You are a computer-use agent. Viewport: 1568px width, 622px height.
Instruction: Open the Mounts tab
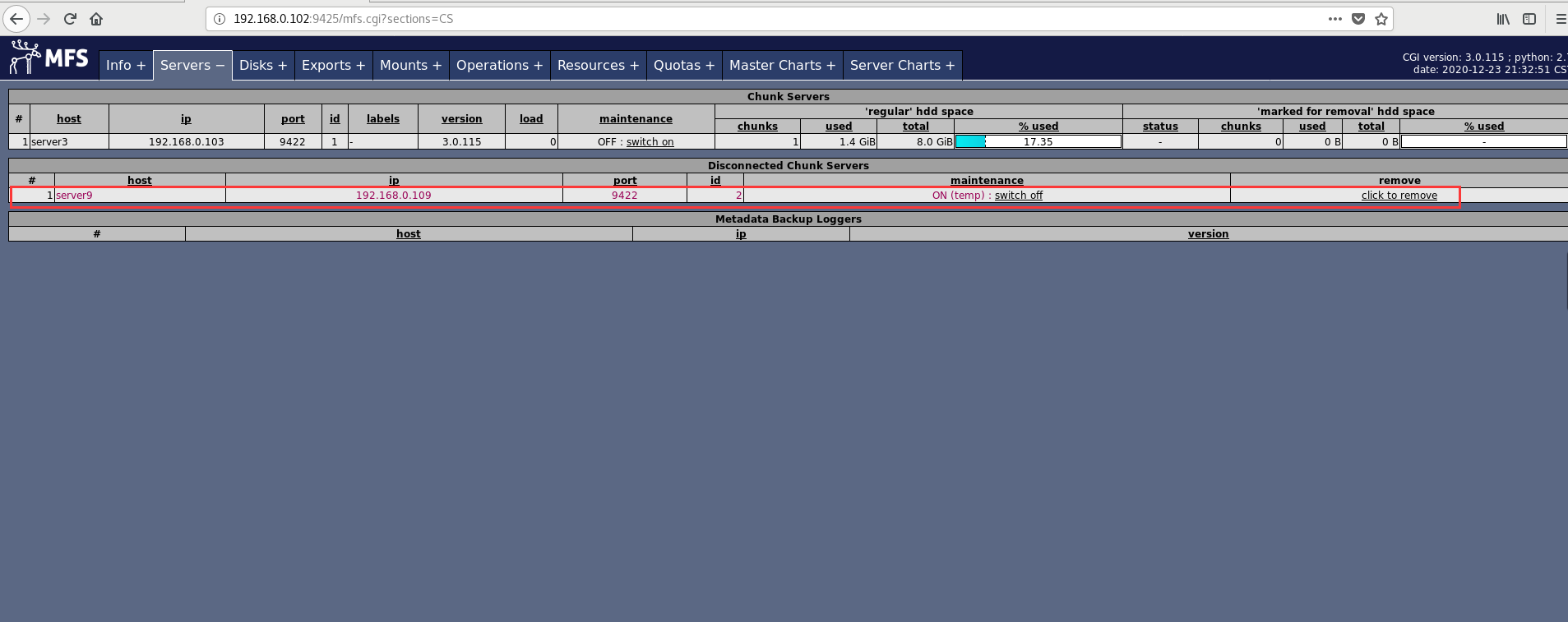pyautogui.click(x=411, y=65)
